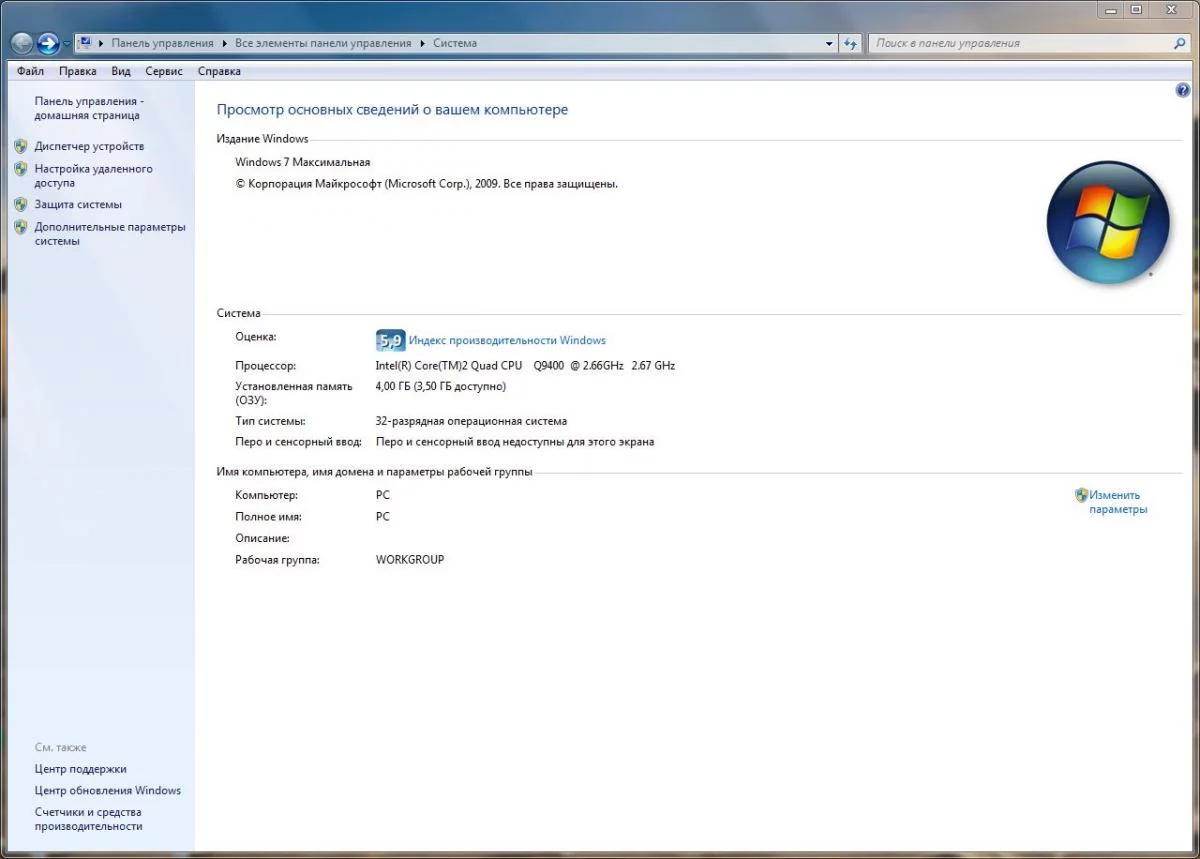This screenshot has height=859, width=1200.
Task: Go back with the Back arrow button
Action: 21,43
